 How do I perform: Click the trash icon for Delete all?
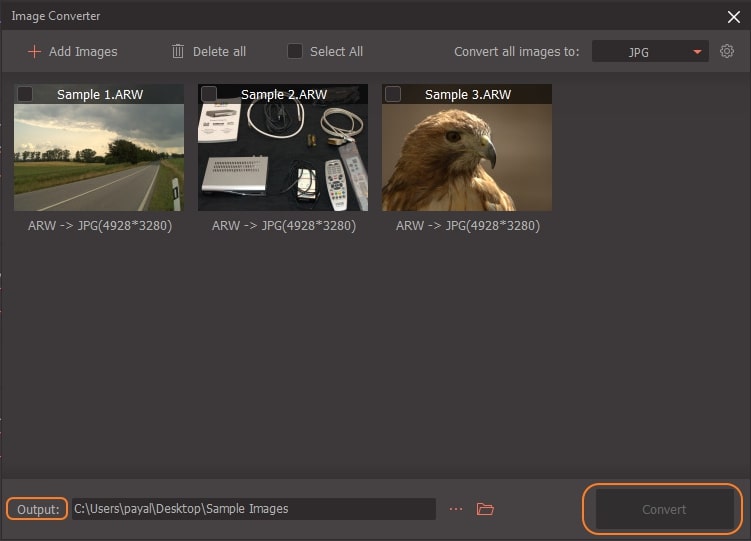[x=178, y=51]
